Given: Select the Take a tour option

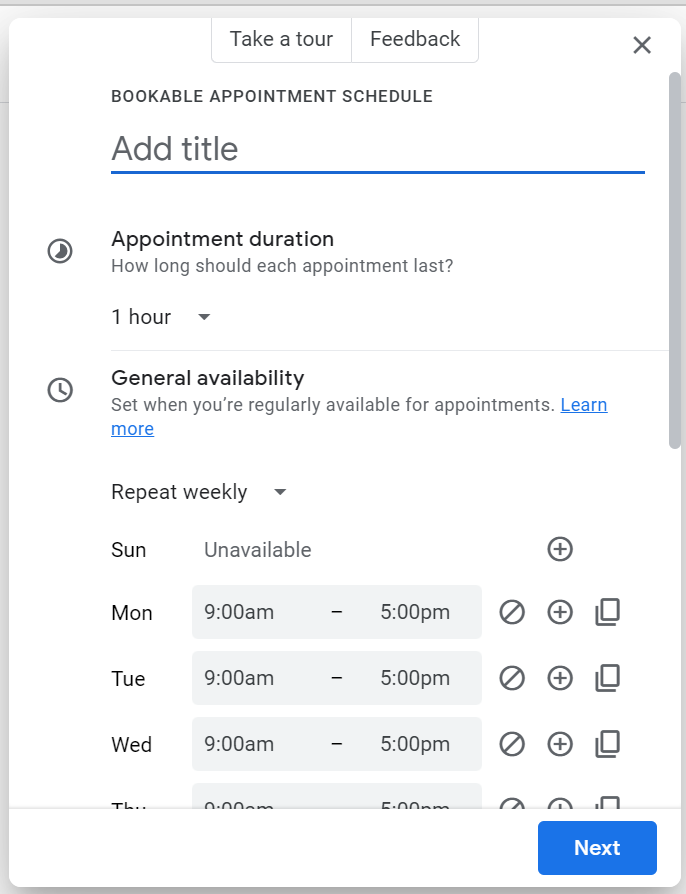Looking at the screenshot, I should pos(281,39).
